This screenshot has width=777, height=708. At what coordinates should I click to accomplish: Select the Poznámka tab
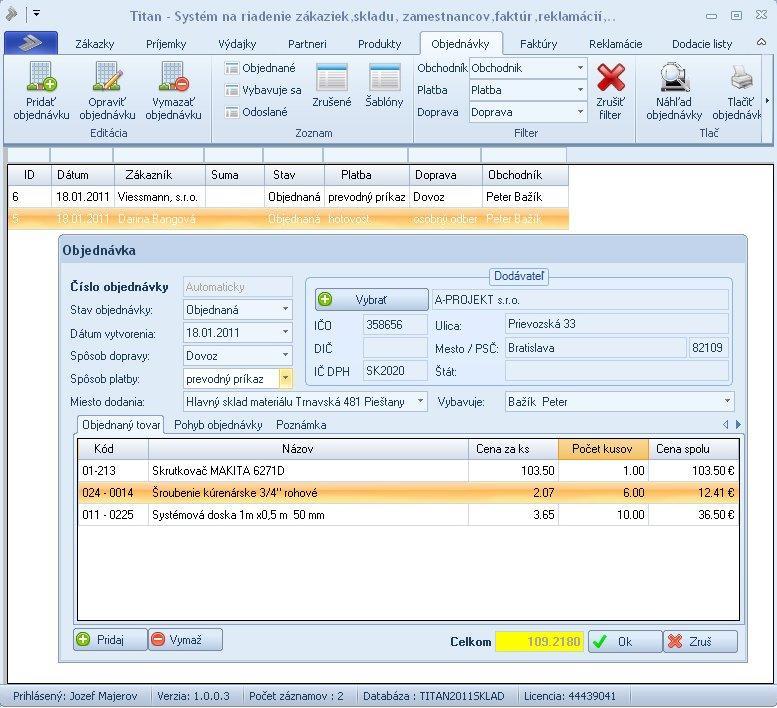(x=301, y=425)
